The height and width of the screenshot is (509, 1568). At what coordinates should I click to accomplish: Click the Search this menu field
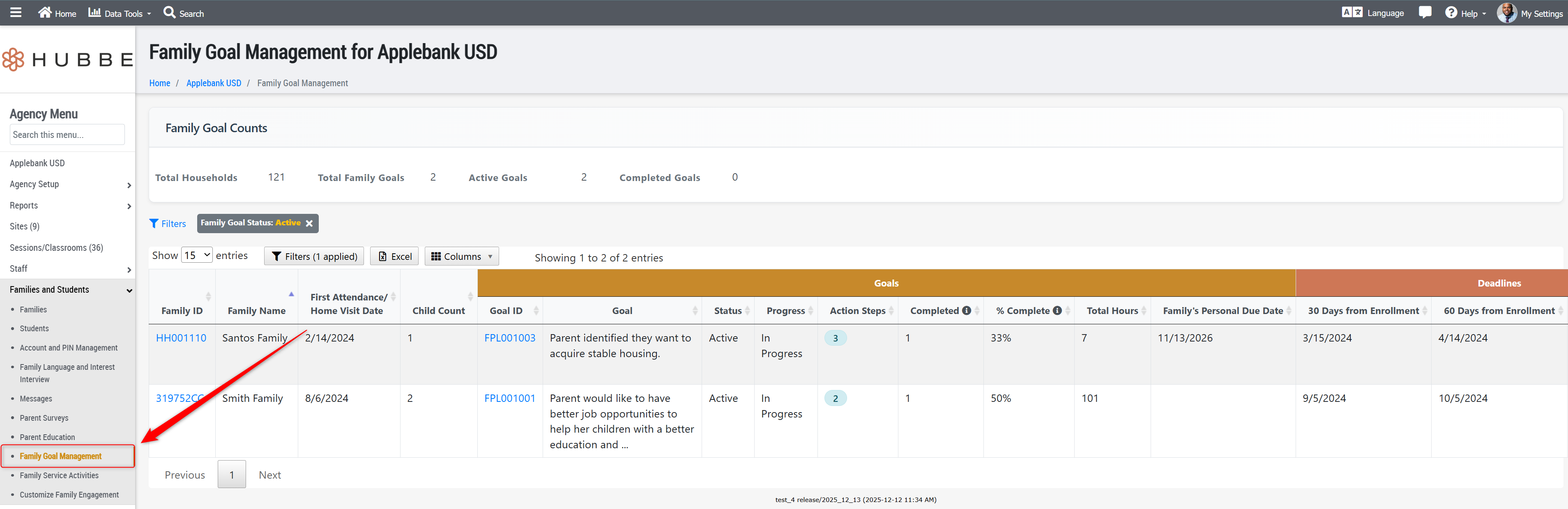pos(67,135)
